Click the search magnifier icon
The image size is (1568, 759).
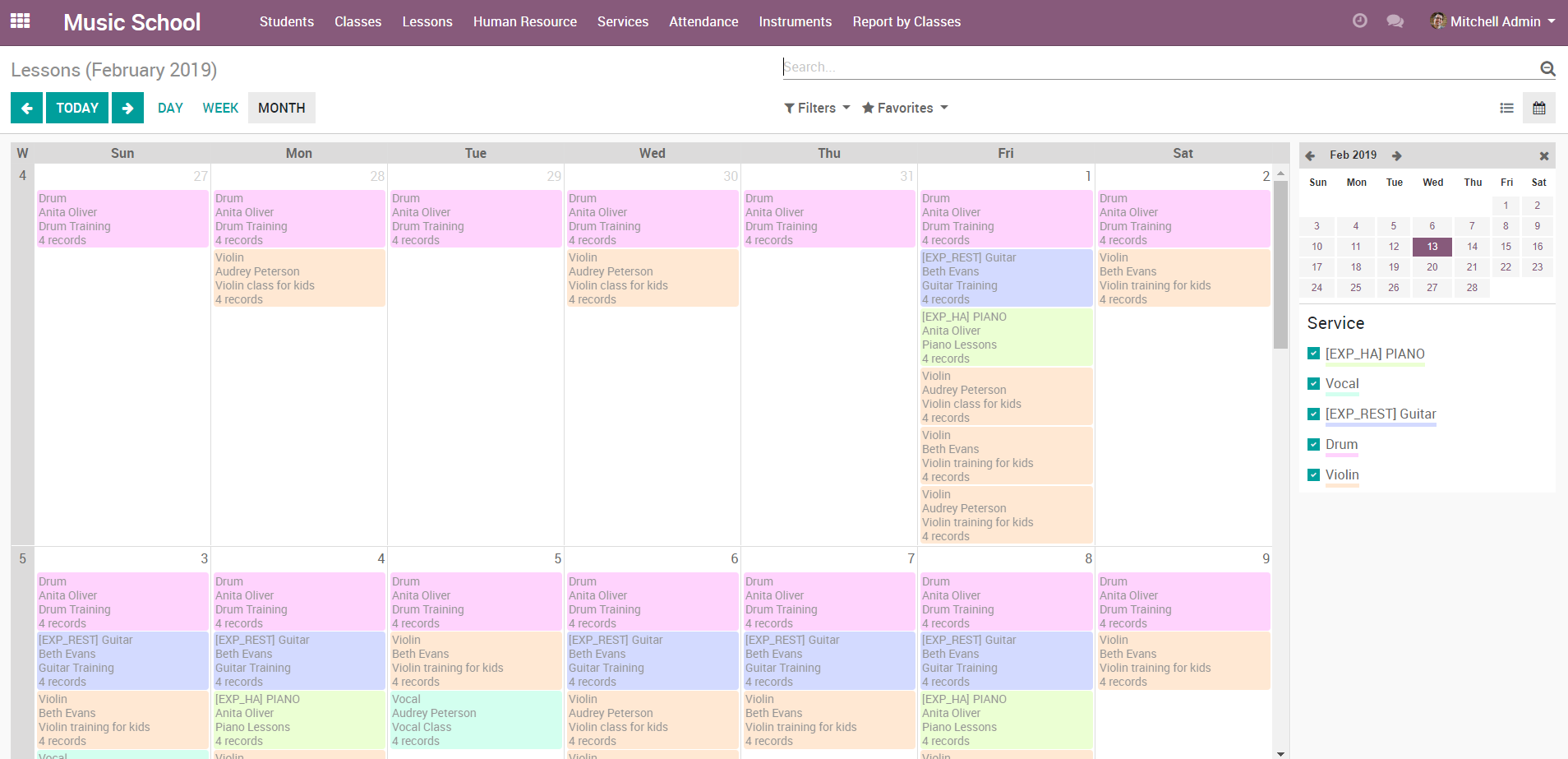tap(1547, 68)
